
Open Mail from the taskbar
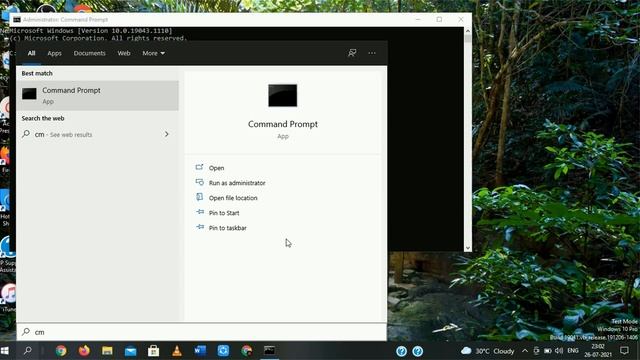[x=131, y=351]
